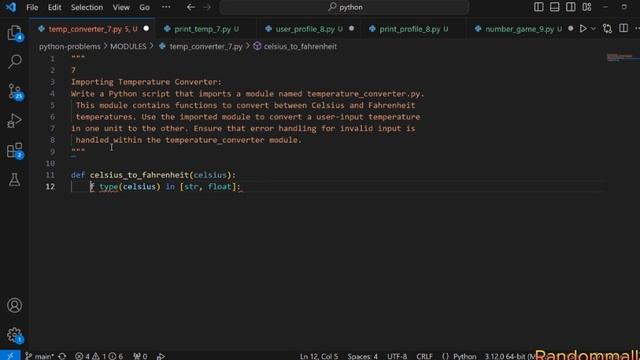Open the Edit menu
Image resolution: width=640 pixels, height=360 pixels.
[x=54, y=7]
